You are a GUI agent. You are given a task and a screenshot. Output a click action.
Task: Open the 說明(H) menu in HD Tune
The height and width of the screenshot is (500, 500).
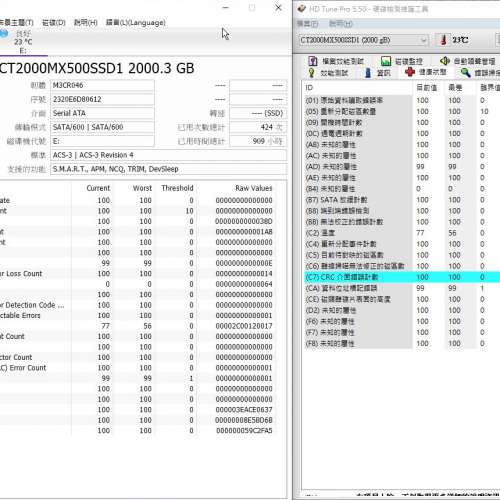tap(340, 24)
